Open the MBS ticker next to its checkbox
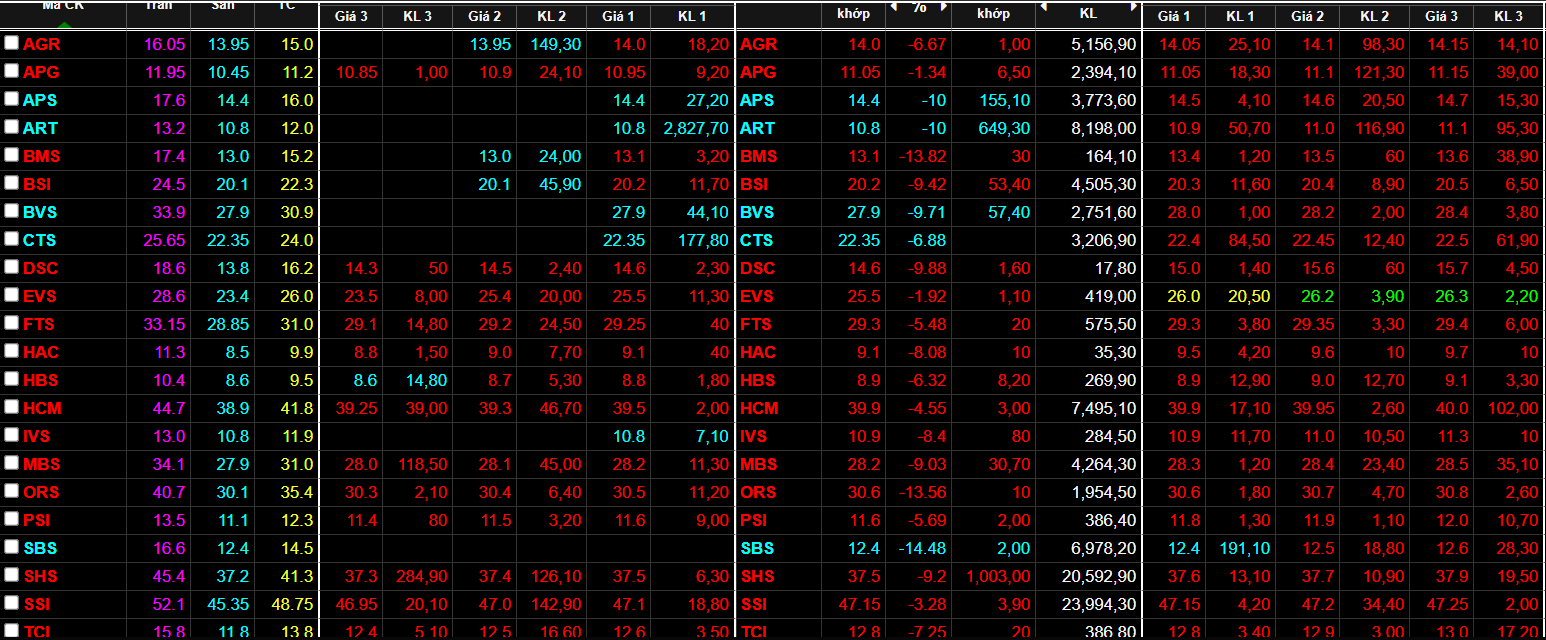This screenshot has width=1546, height=640. click(x=42, y=464)
